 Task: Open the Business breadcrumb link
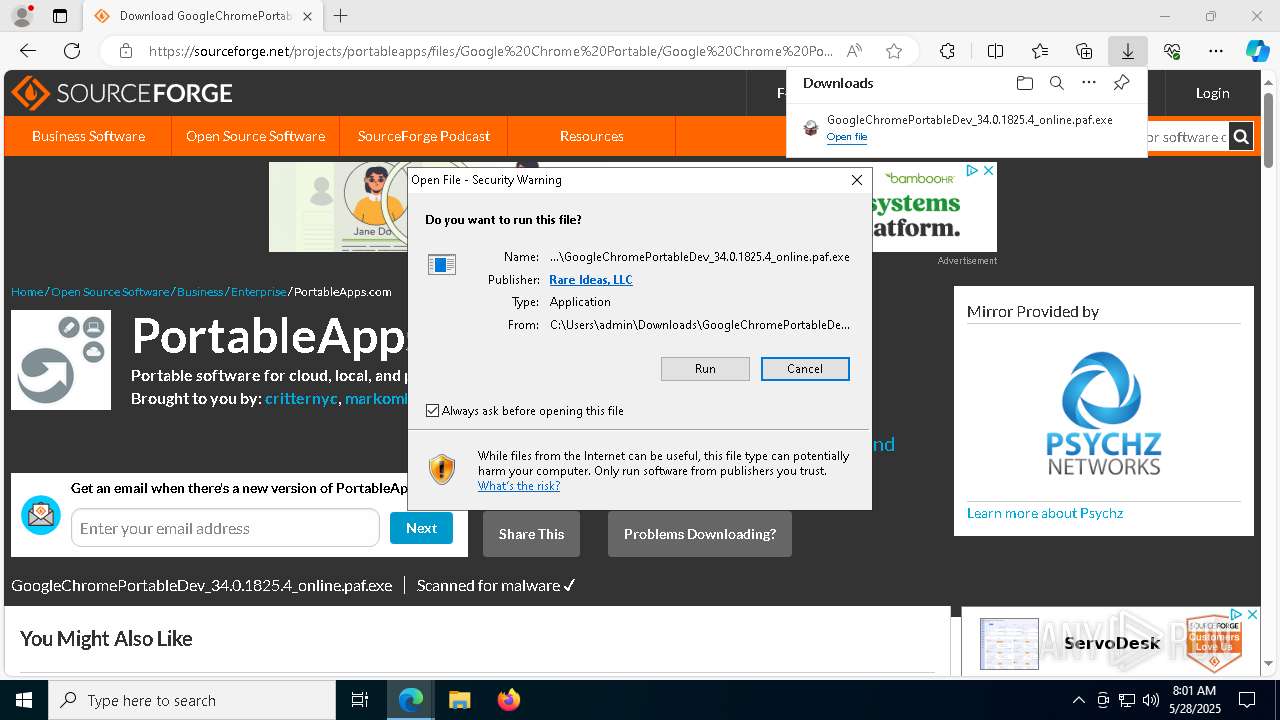[200, 292]
